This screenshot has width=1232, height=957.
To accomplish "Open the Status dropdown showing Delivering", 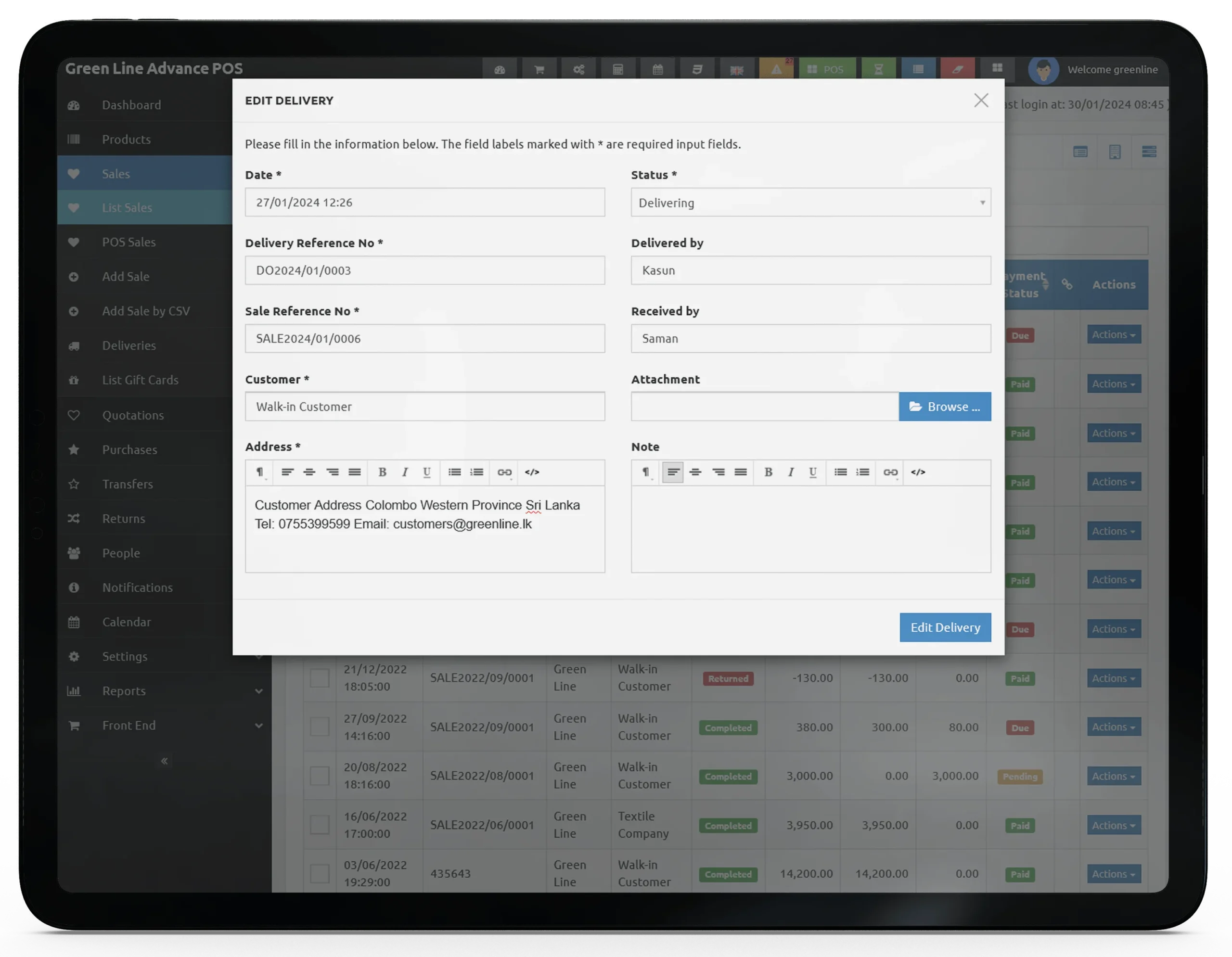I will 810,203.
